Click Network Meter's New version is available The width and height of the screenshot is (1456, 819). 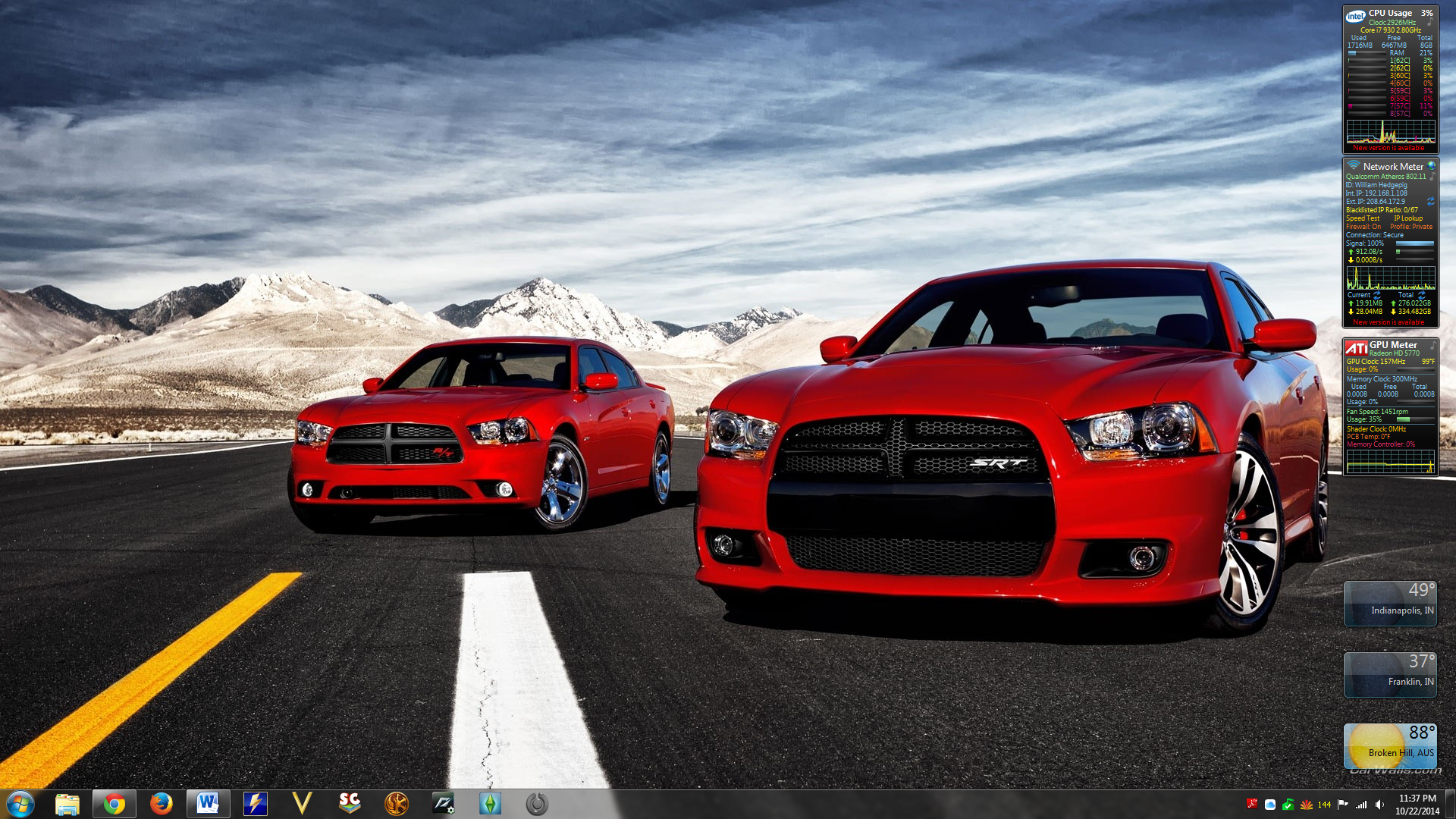coord(1389,322)
